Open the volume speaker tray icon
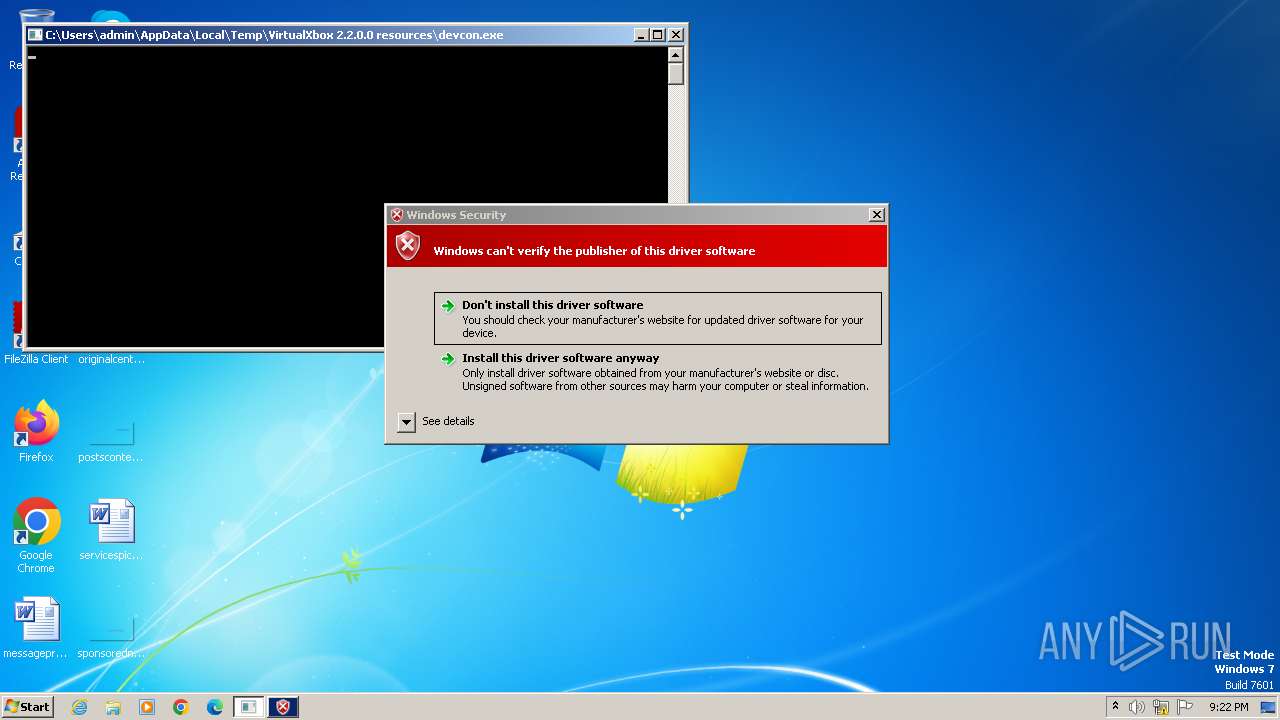This screenshot has height=720, width=1280. (x=1137, y=707)
